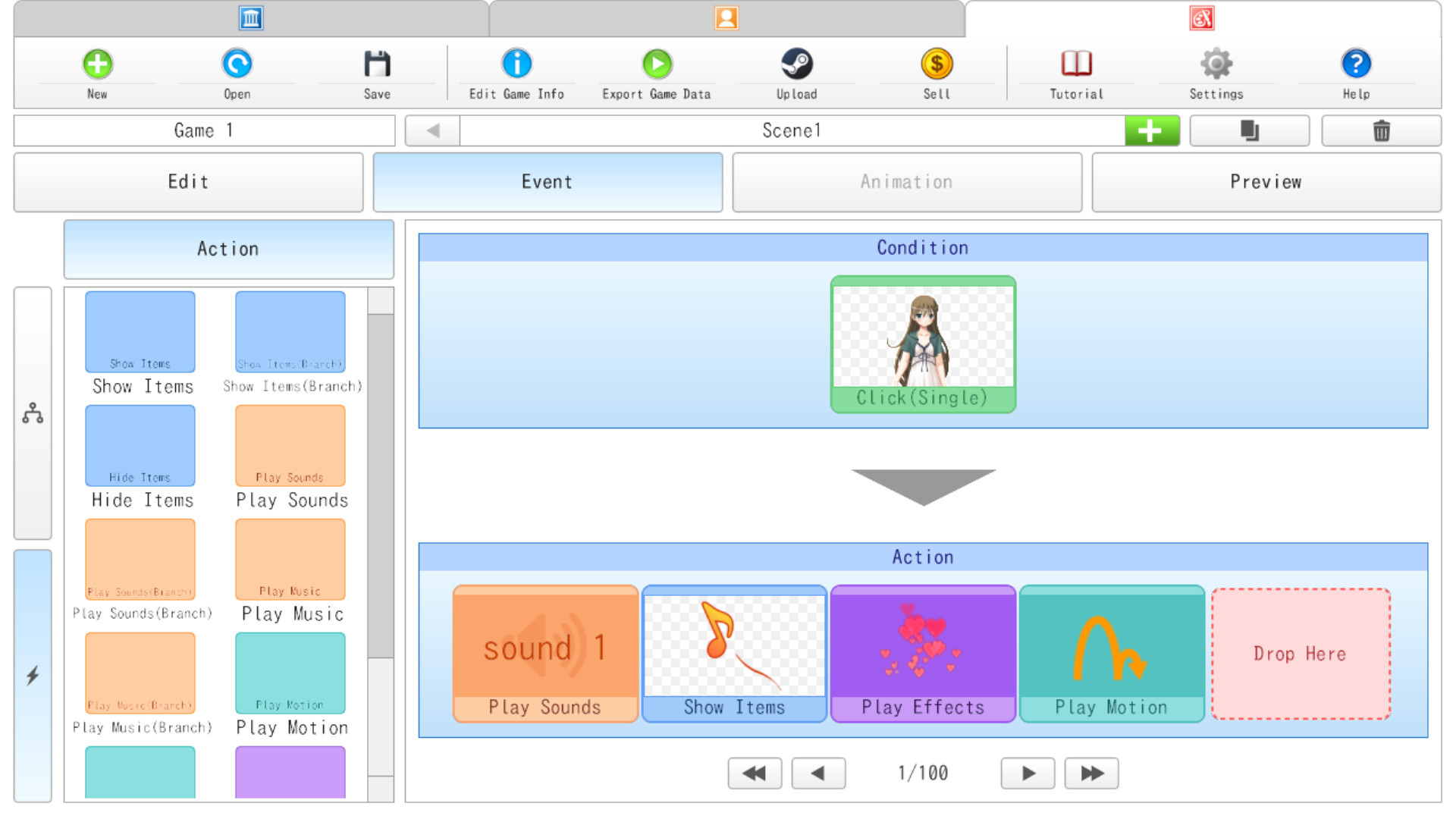
Task: Select the Play Effects action block
Action: click(x=923, y=654)
